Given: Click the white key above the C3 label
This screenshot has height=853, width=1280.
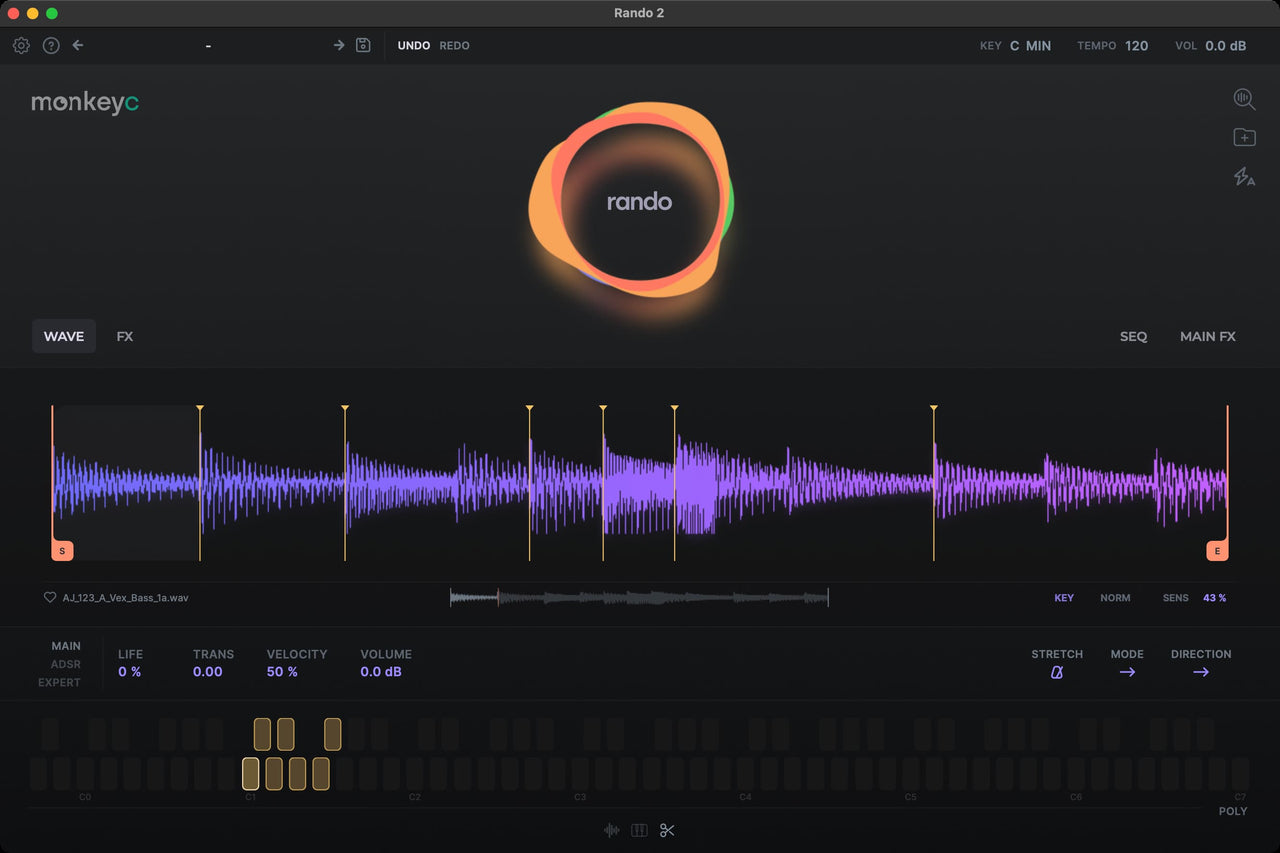Looking at the screenshot, I should (580, 774).
